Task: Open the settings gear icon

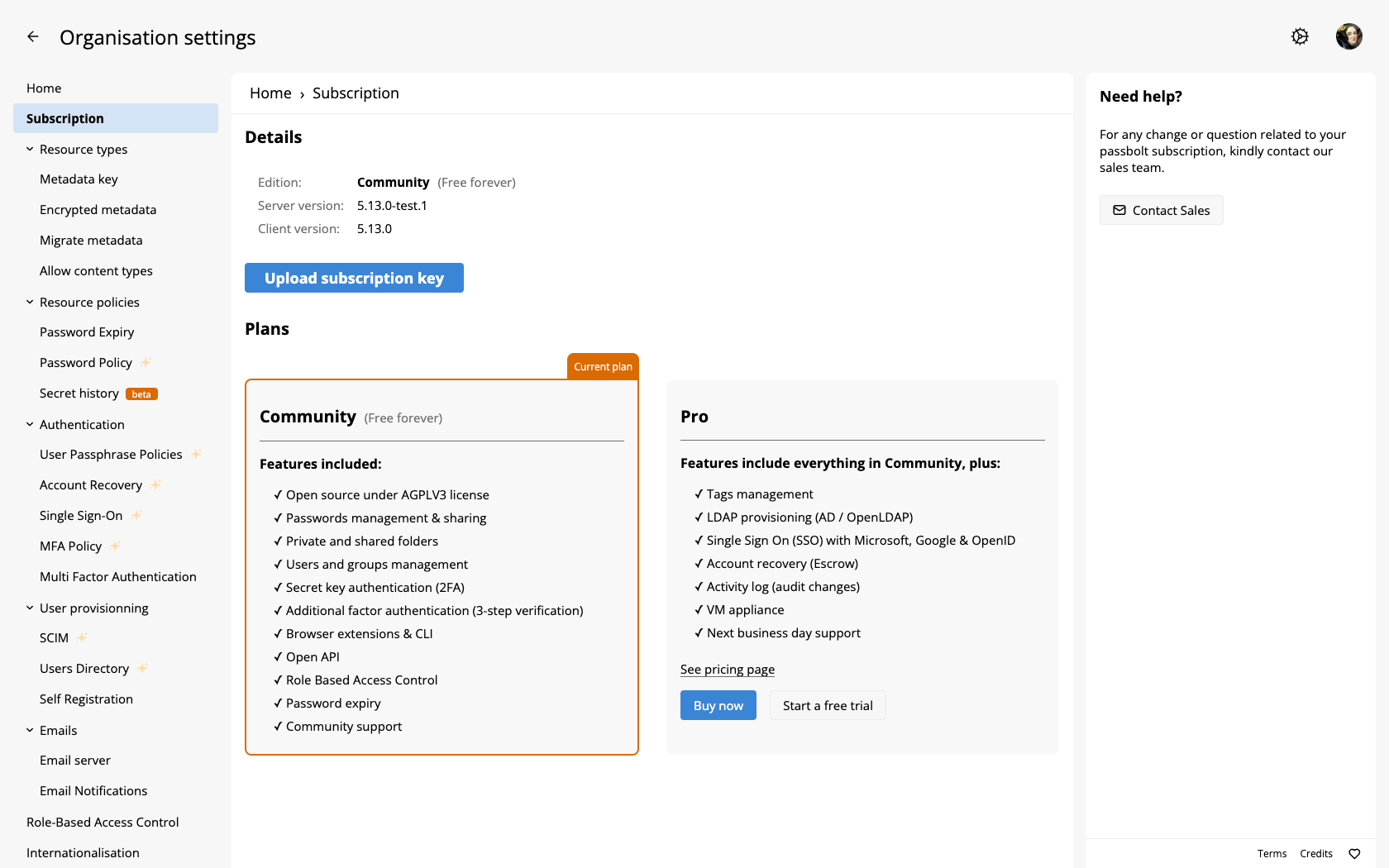Action: point(1300,36)
